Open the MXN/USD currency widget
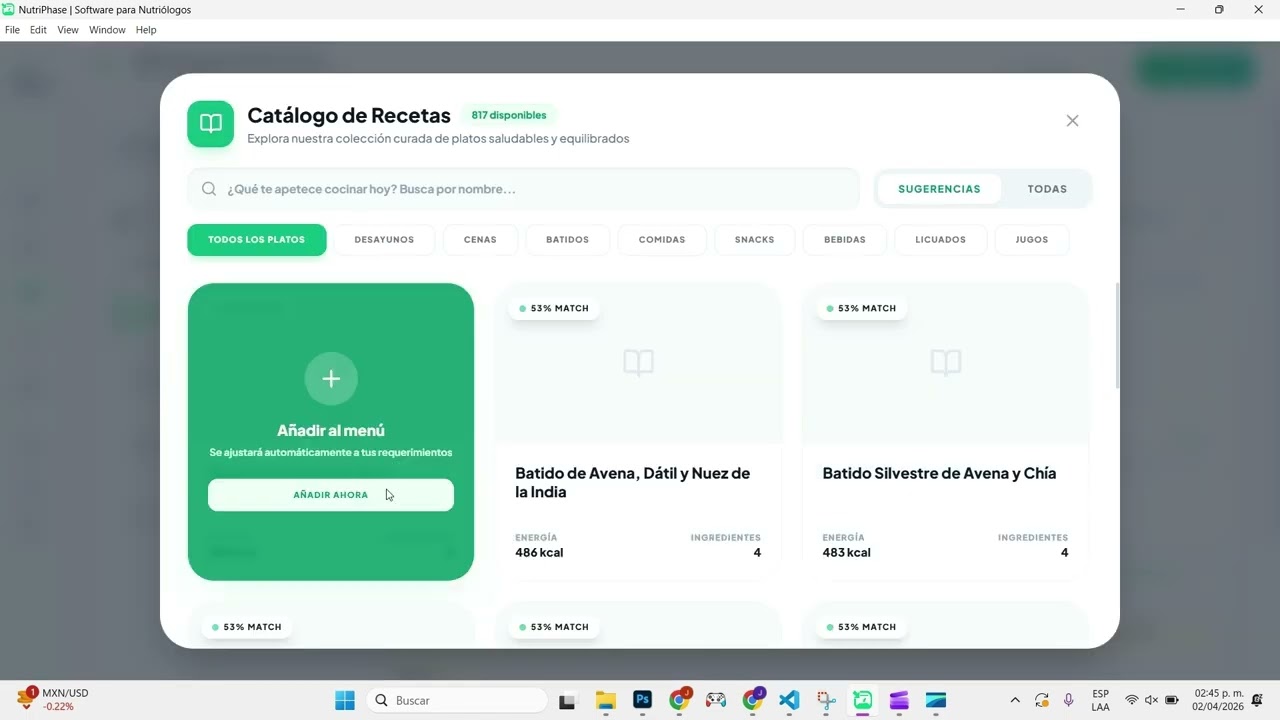Screen dimensions: 1280x720 53,700
